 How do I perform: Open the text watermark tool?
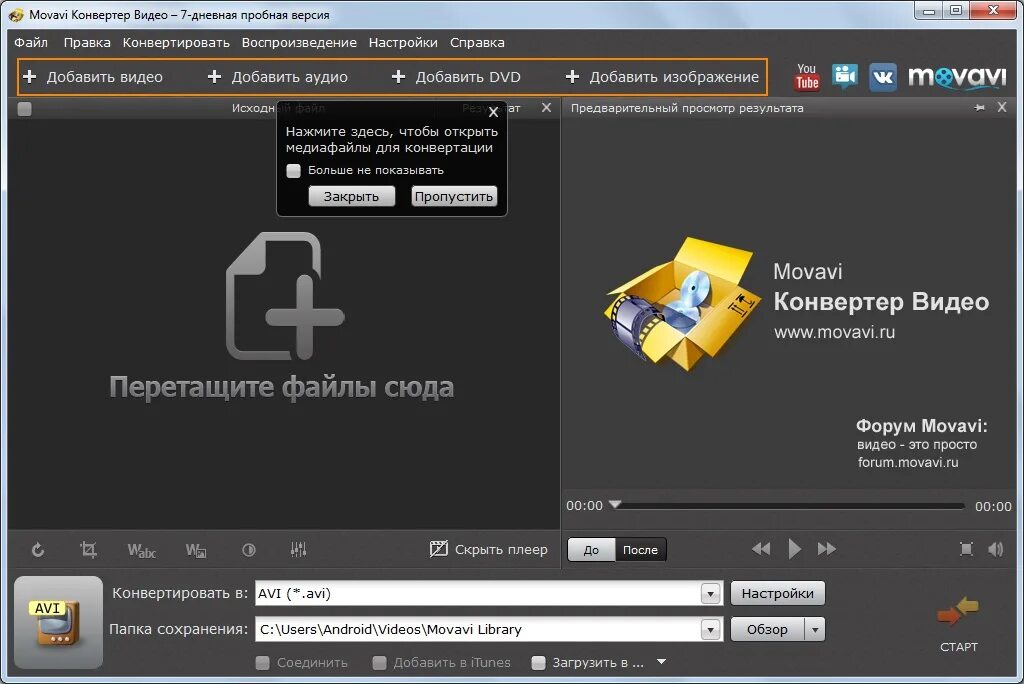coord(141,551)
